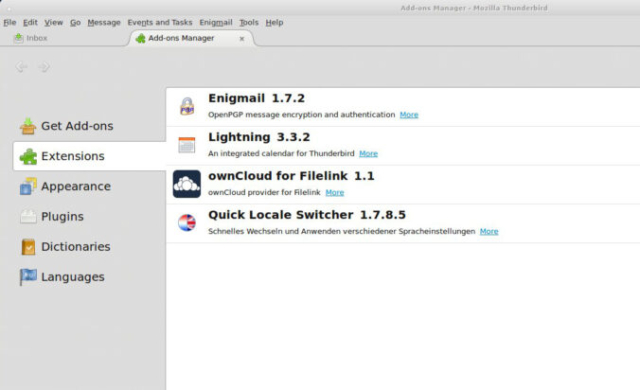
Task: Click the Languages flag icon
Action: pyautogui.click(x=28, y=277)
